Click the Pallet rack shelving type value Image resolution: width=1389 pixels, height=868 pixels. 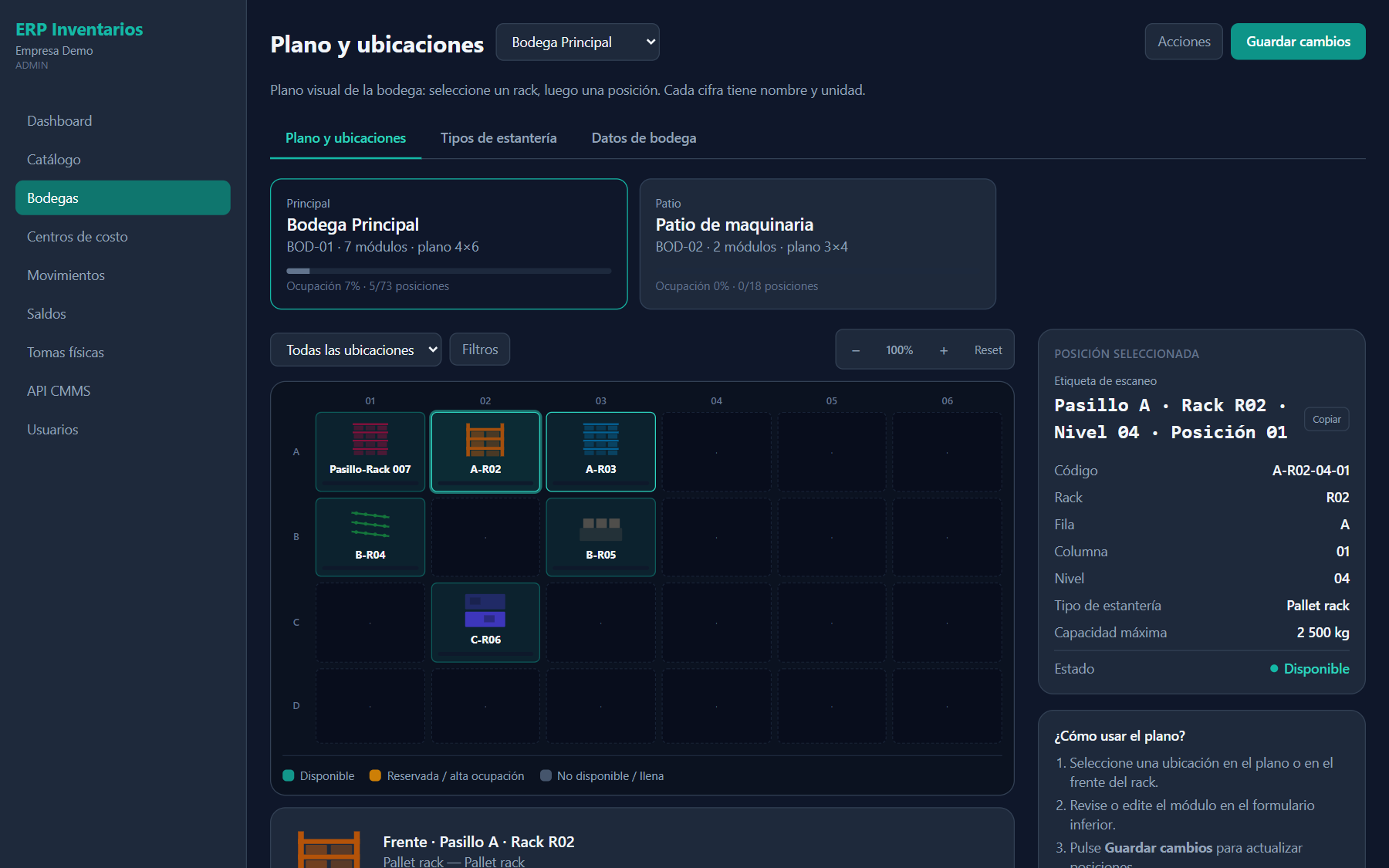[x=1317, y=606]
